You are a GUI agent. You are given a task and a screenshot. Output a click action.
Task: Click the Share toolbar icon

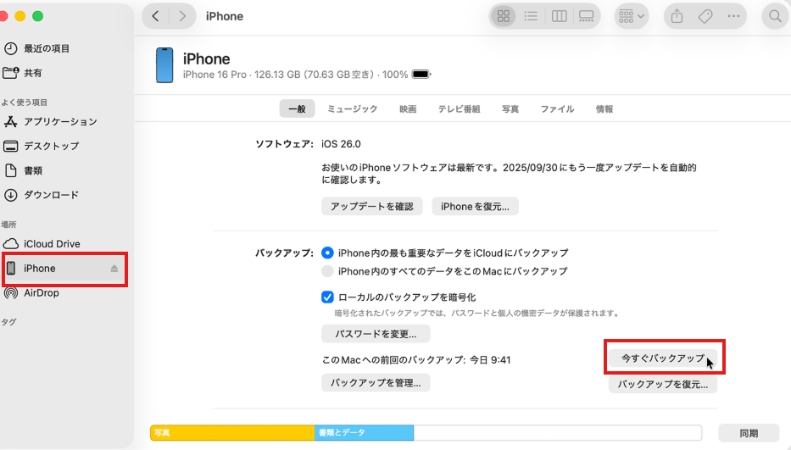[x=677, y=16]
